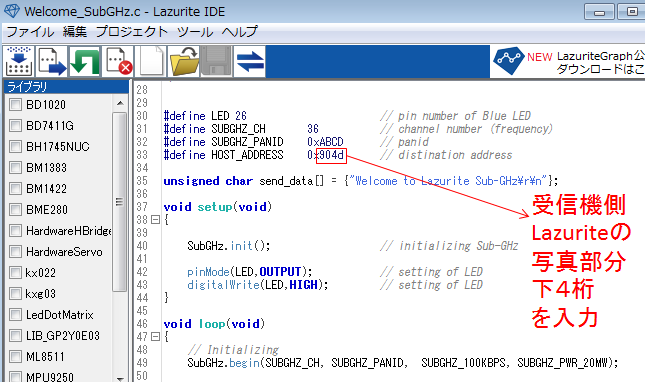
Task: Click the ライブラリ panel header
Action: click(66, 87)
